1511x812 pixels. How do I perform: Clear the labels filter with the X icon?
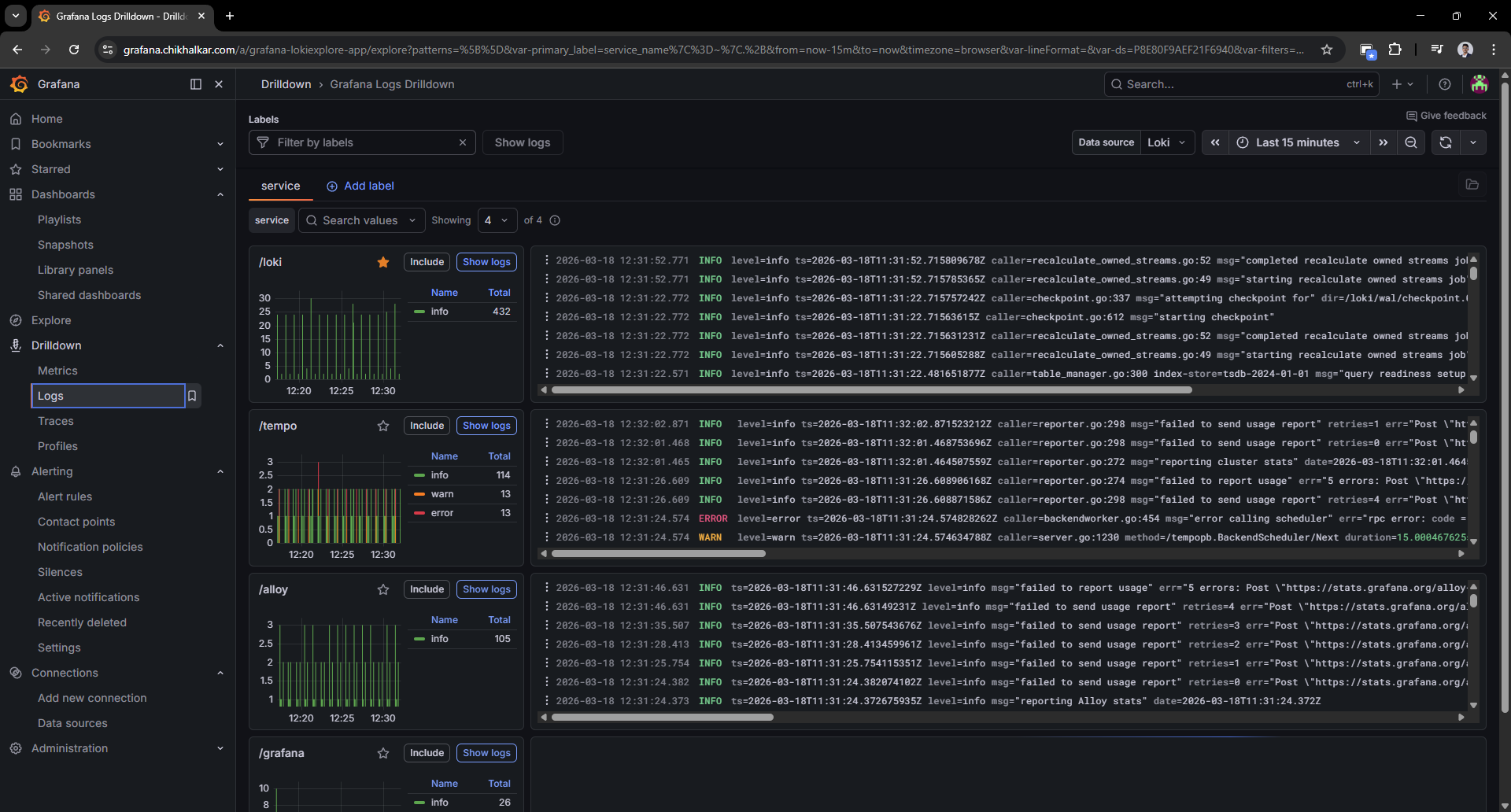click(x=463, y=142)
